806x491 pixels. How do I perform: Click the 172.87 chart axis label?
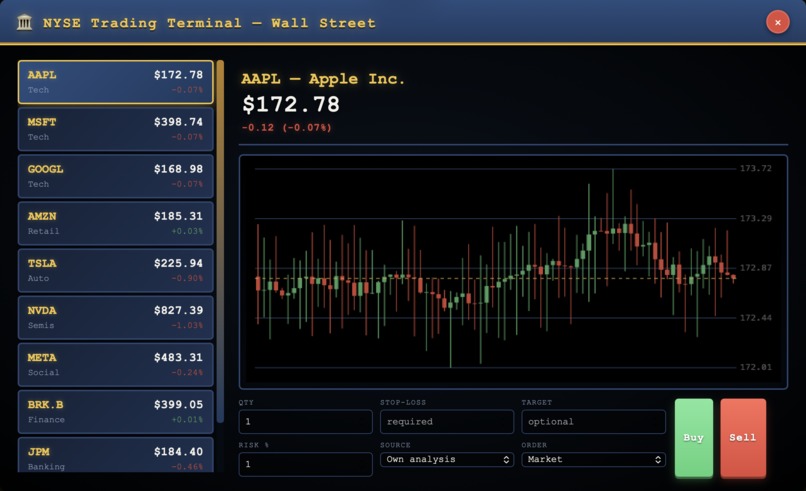tap(755, 267)
